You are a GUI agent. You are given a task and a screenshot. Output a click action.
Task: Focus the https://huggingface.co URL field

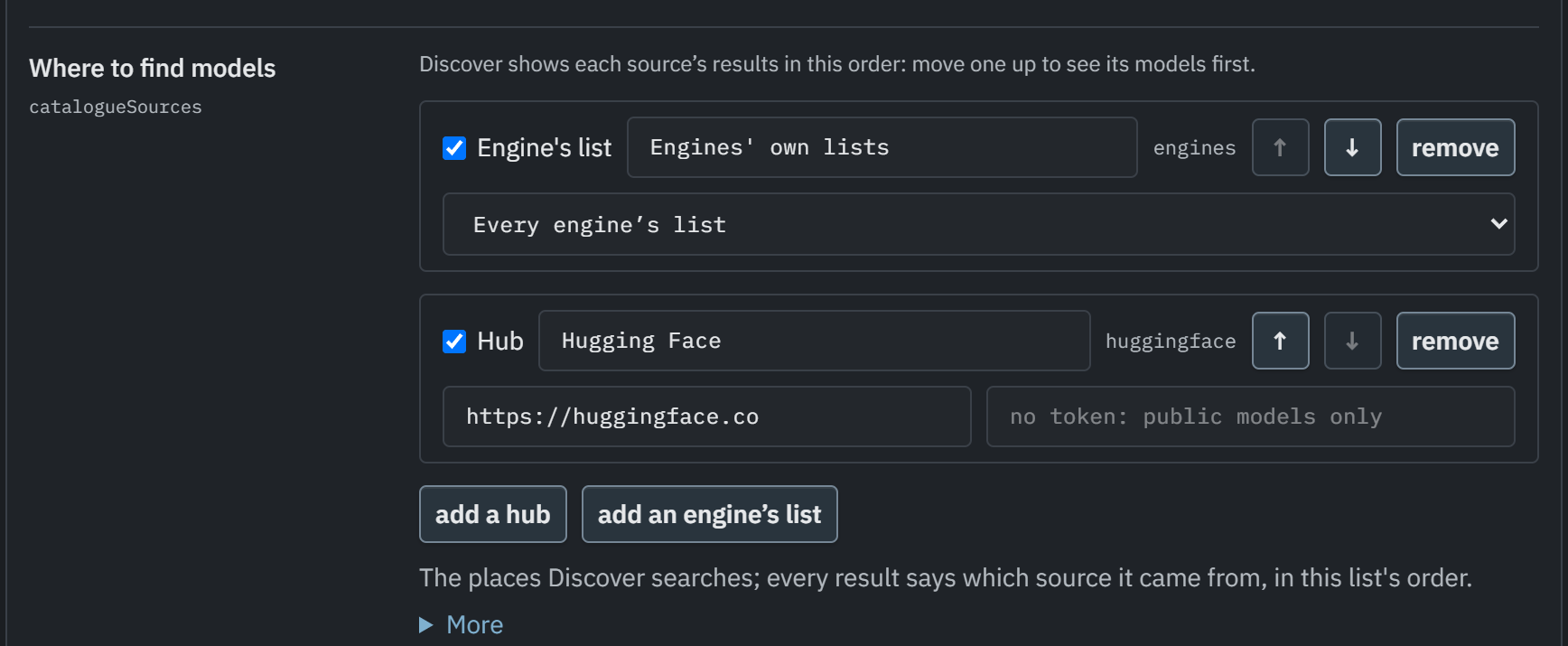(x=706, y=417)
